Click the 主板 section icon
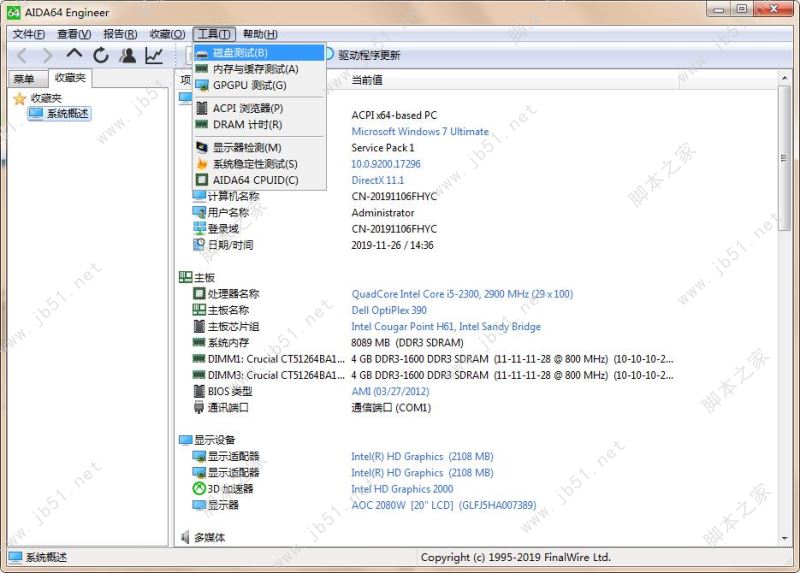This screenshot has height=573, width=800. click(x=185, y=277)
